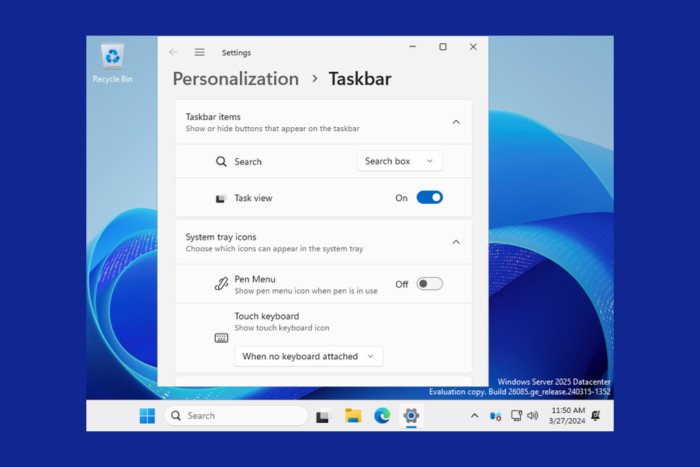Enable the Pen Menu toggle
The width and height of the screenshot is (700, 467).
pos(429,284)
